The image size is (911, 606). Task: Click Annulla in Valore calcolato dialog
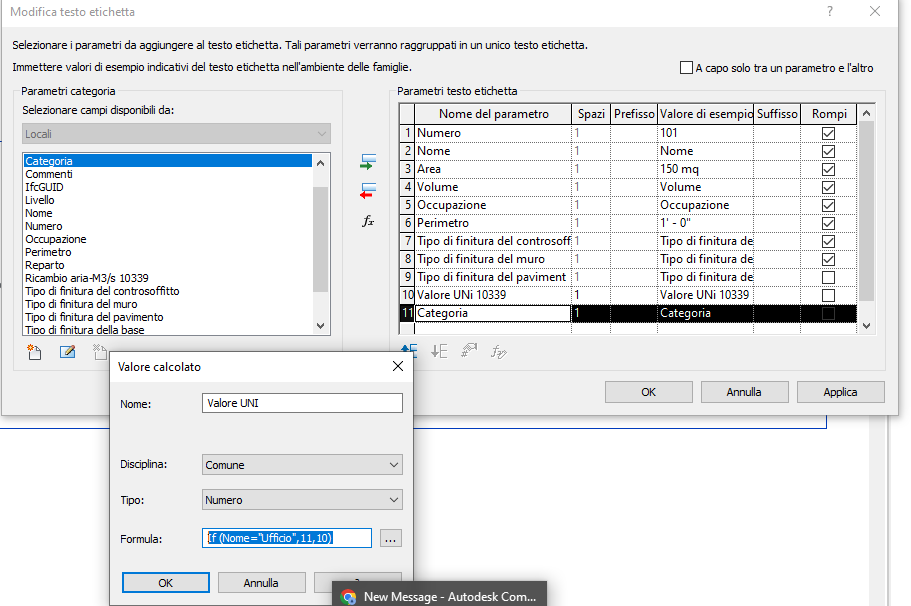(261, 582)
